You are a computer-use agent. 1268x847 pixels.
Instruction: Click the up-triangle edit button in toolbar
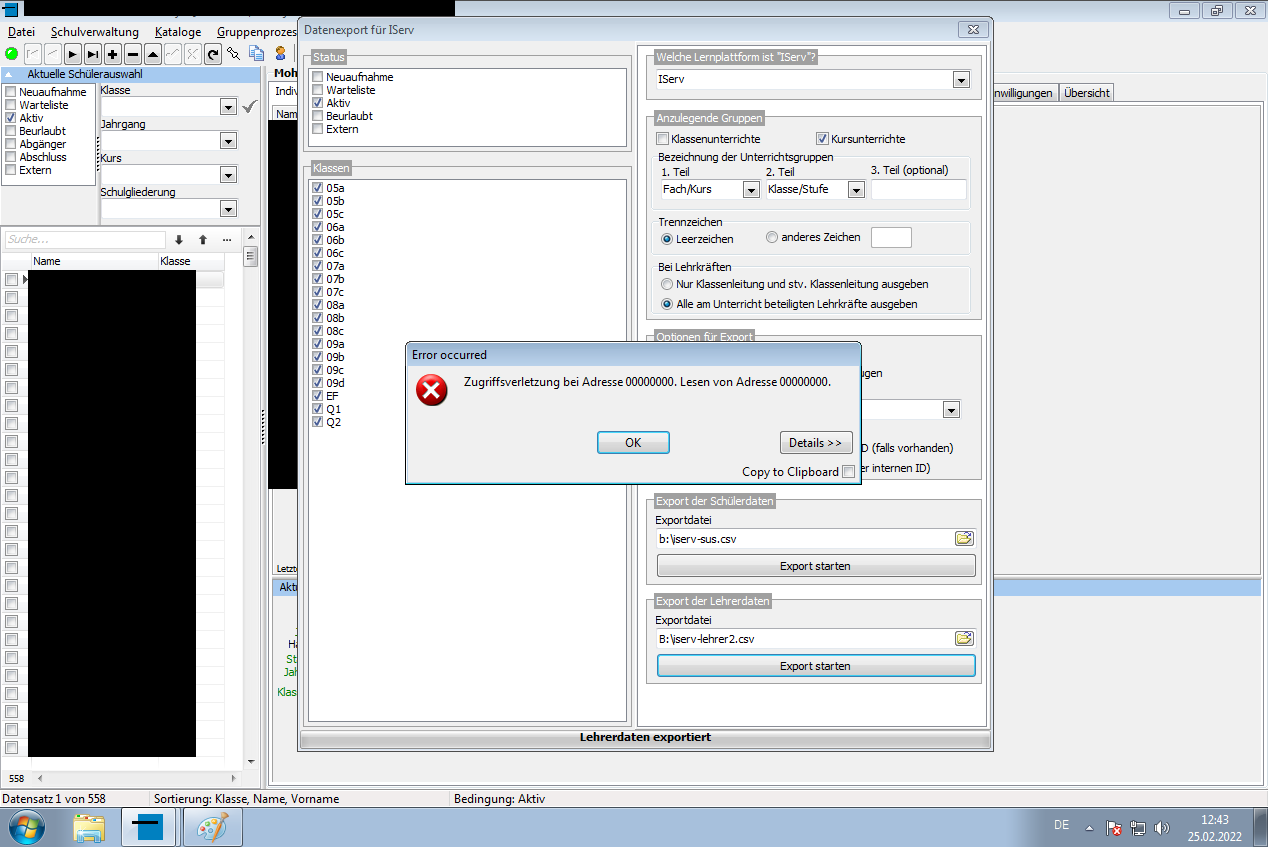coord(152,54)
